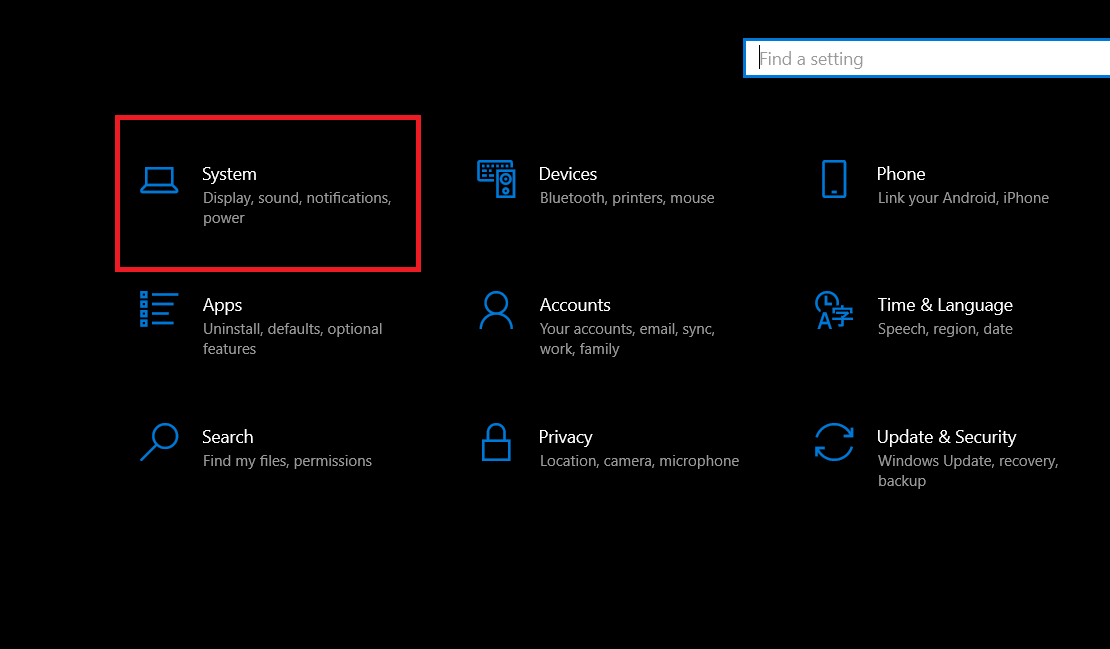Image resolution: width=1110 pixels, height=649 pixels.
Task: Click 'Link your Android, iPhone' description
Action: tap(963, 198)
